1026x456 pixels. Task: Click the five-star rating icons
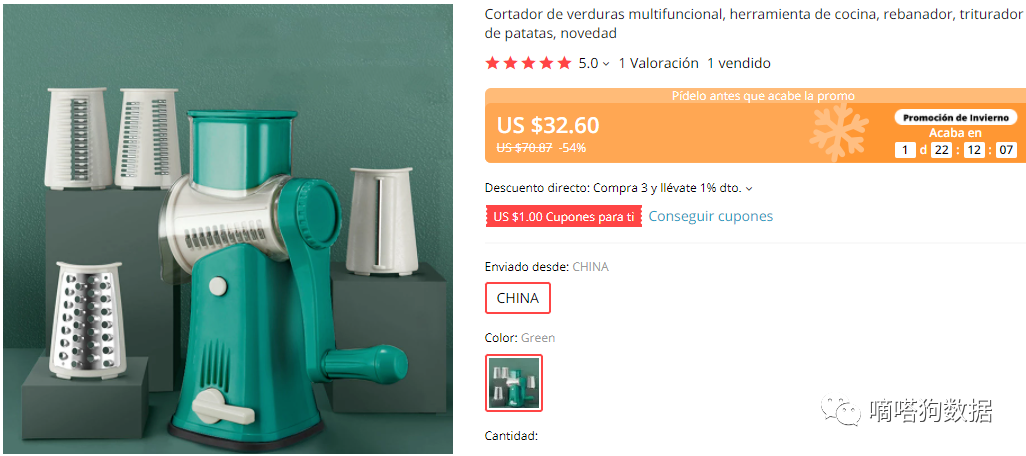tap(528, 63)
